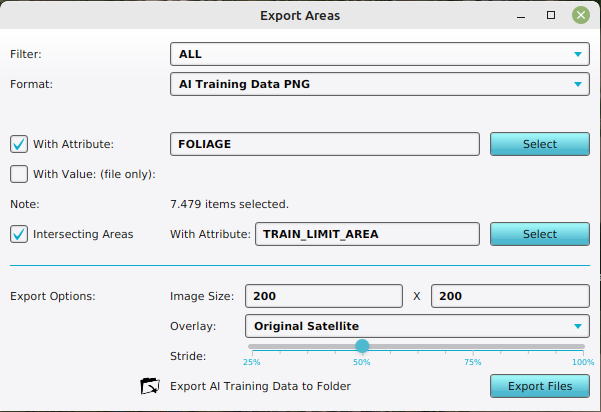Close the Export Areas dialog
This screenshot has height=412, width=601.
pyautogui.click(x=580, y=15)
